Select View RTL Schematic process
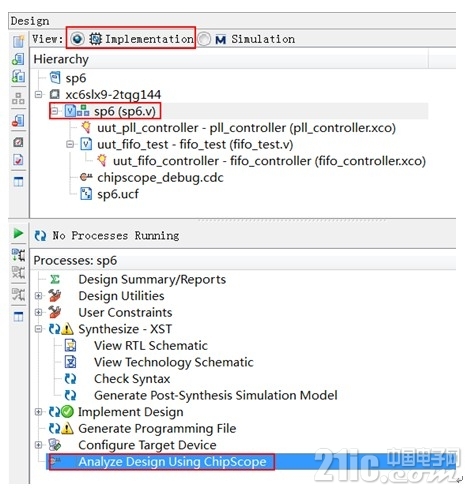Screen dimensions: 468x491 click(x=151, y=346)
